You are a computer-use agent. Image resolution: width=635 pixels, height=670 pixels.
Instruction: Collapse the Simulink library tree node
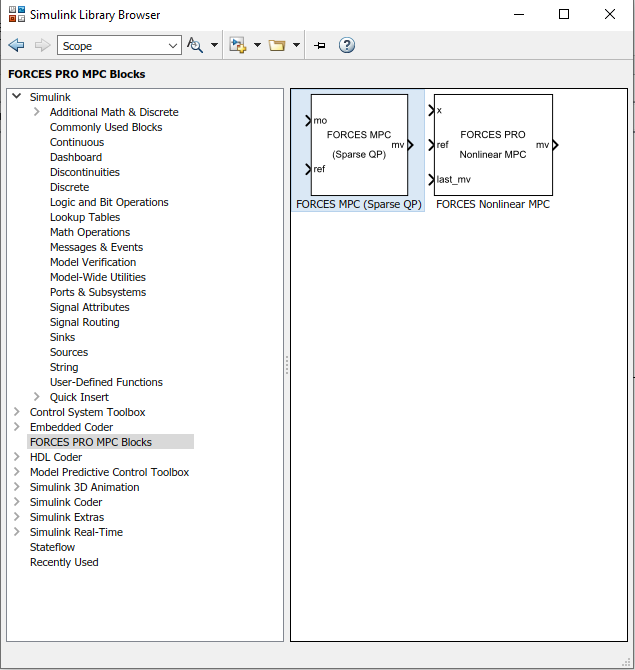pyautogui.click(x=17, y=96)
